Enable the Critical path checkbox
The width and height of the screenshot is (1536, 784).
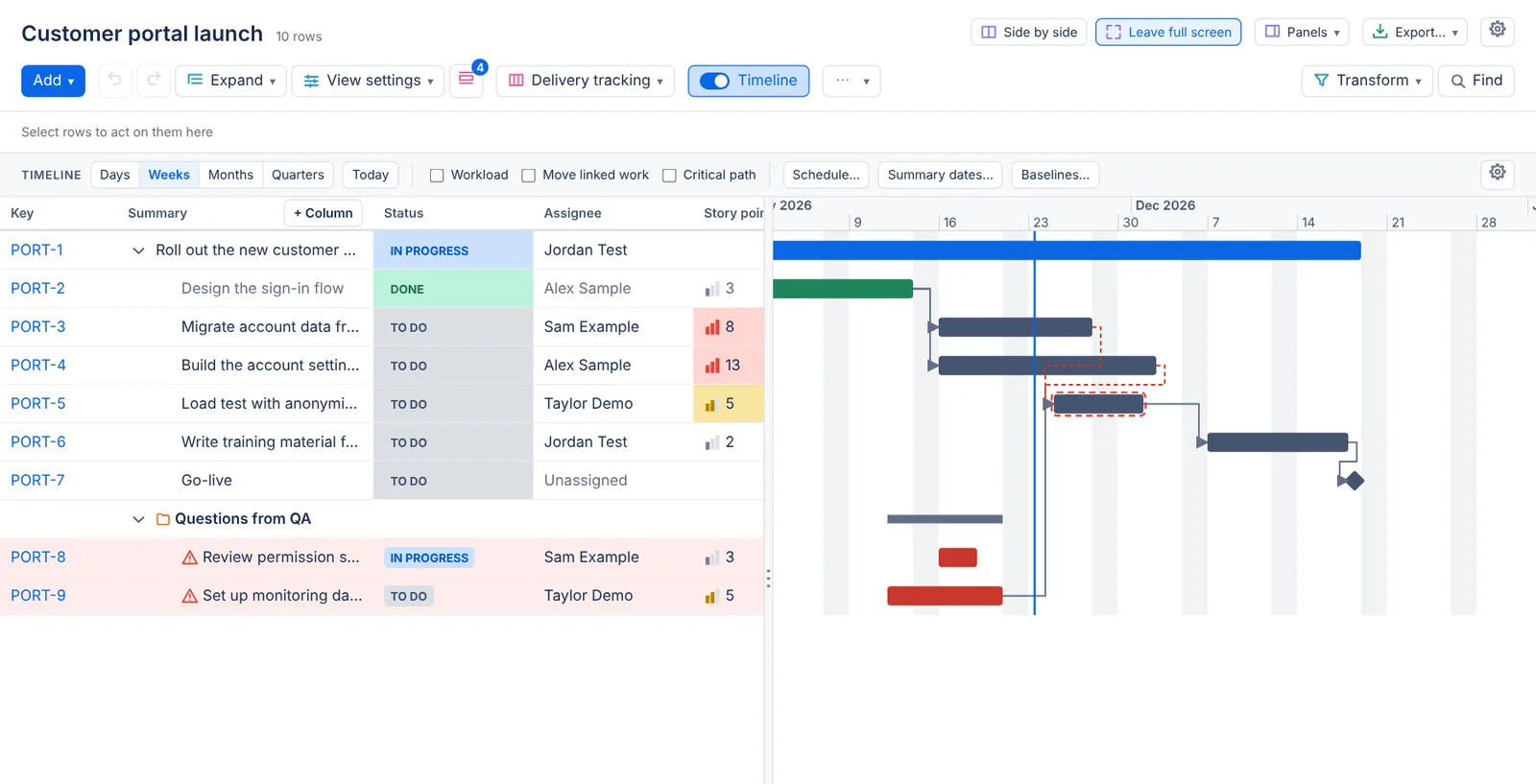point(669,176)
